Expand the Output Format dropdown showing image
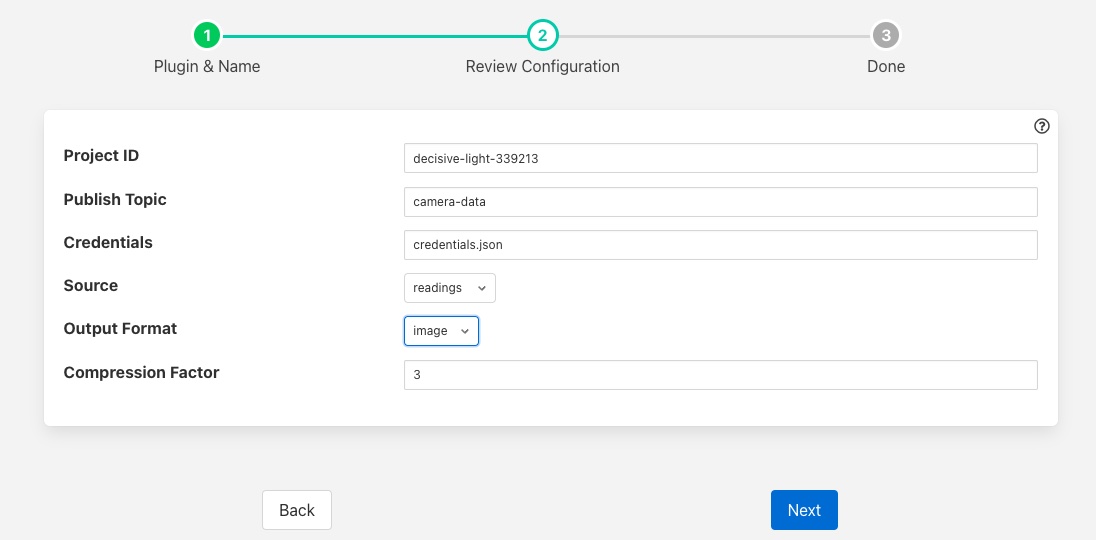Viewport: 1096px width, 540px height. pos(441,331)
